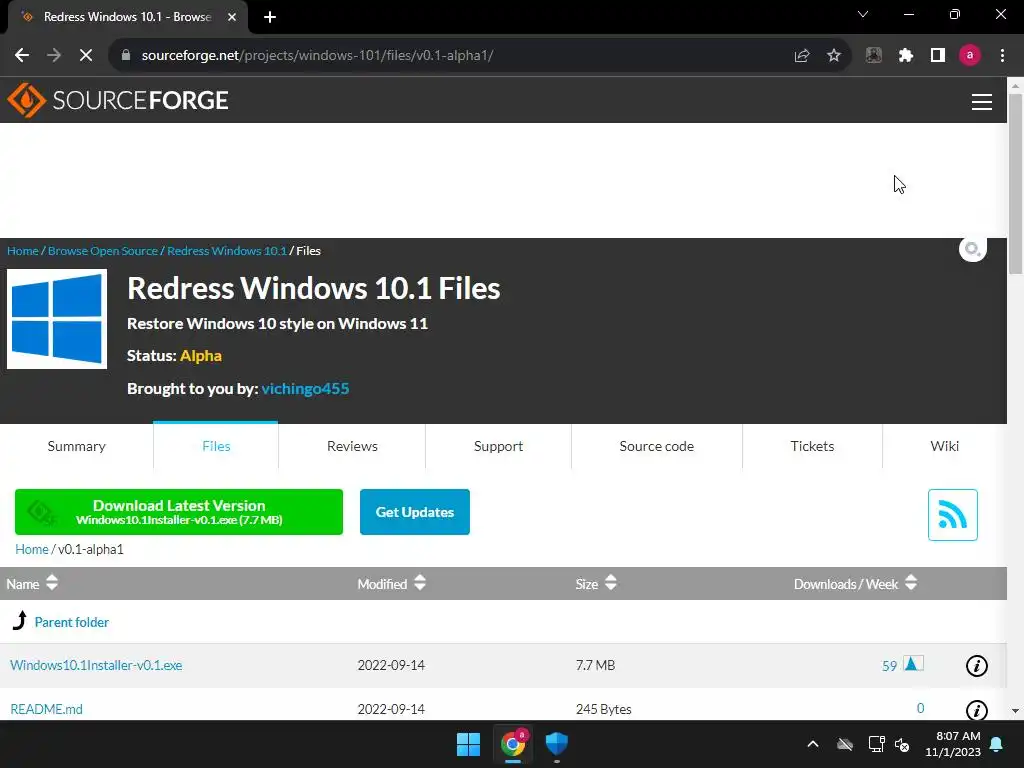Stop the page loading
Screen dimensions: 1024x768
point(86,56)
